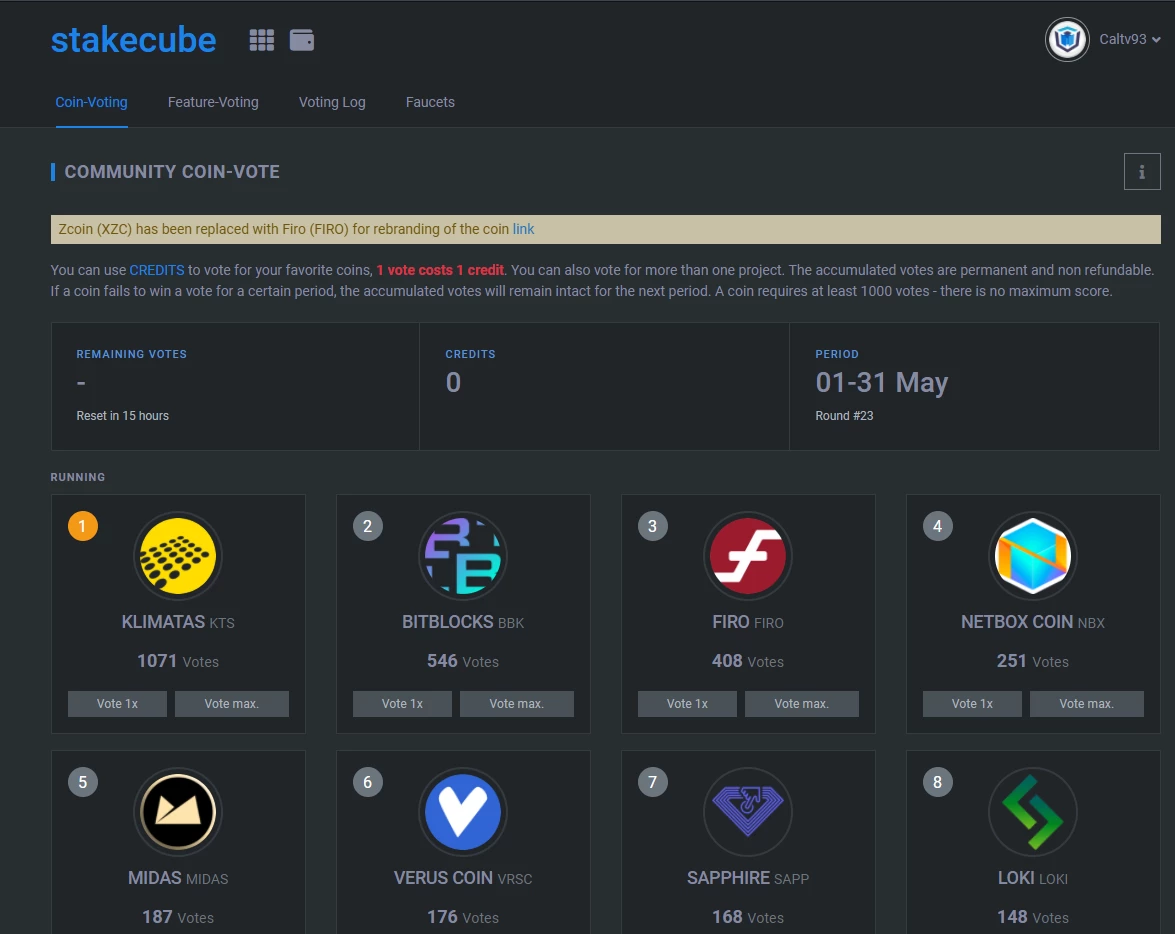Vote 1x for Firo
1175x934 pixels.
pyautogui.click(x=687, y=704)
